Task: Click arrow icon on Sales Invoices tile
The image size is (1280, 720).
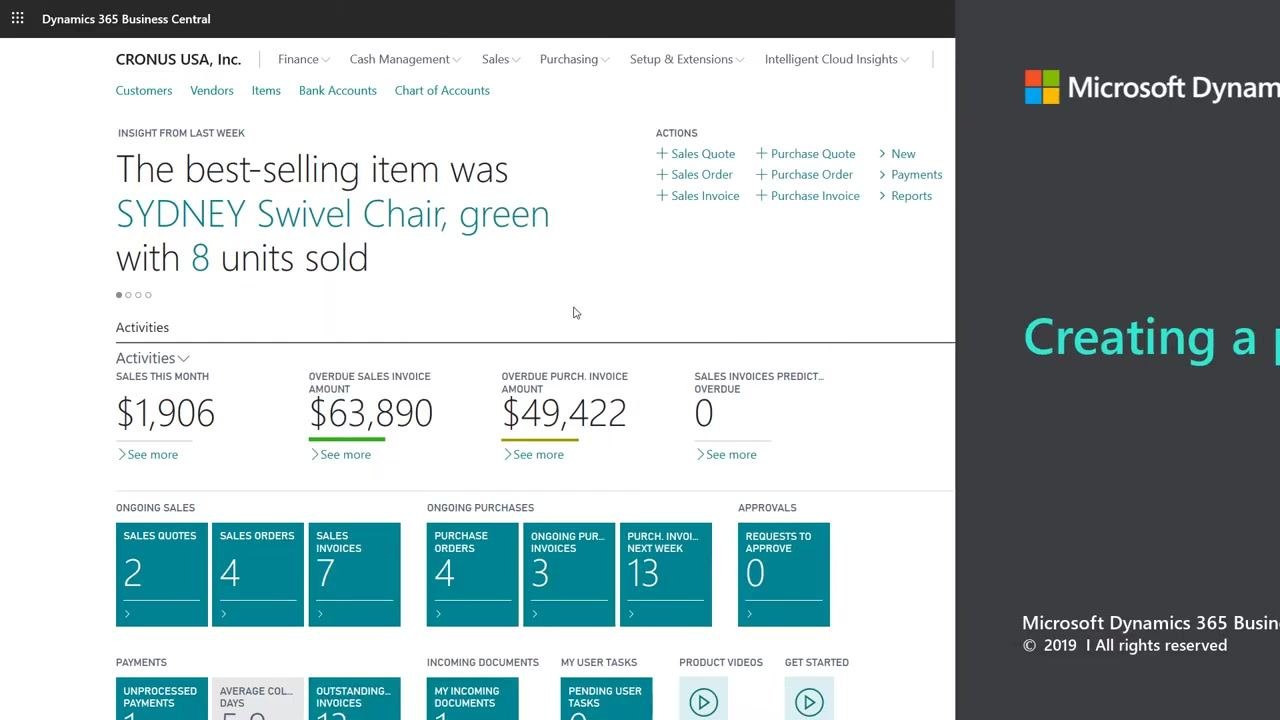Action: 320,614
